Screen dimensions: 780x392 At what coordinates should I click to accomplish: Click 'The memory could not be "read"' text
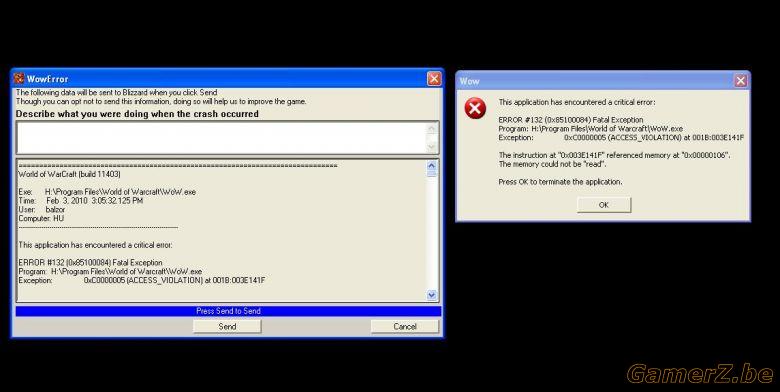[x=552, y=164]
